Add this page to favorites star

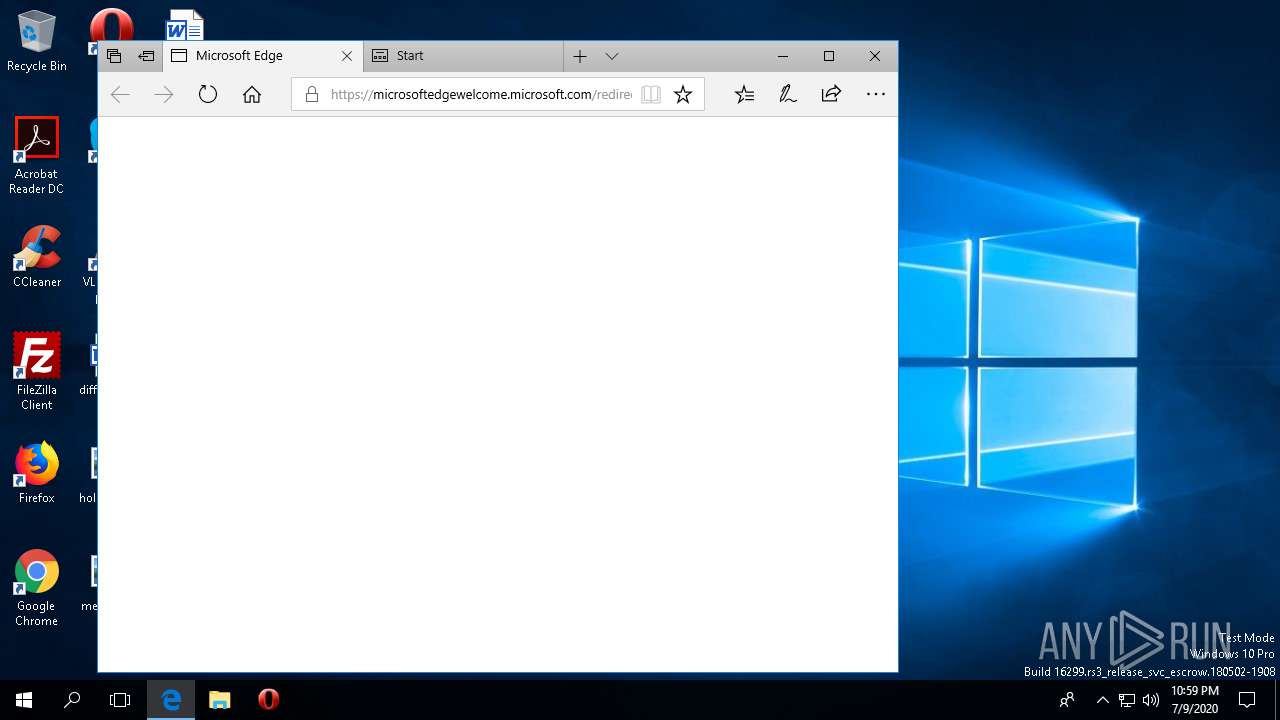(x=683, y=94)
